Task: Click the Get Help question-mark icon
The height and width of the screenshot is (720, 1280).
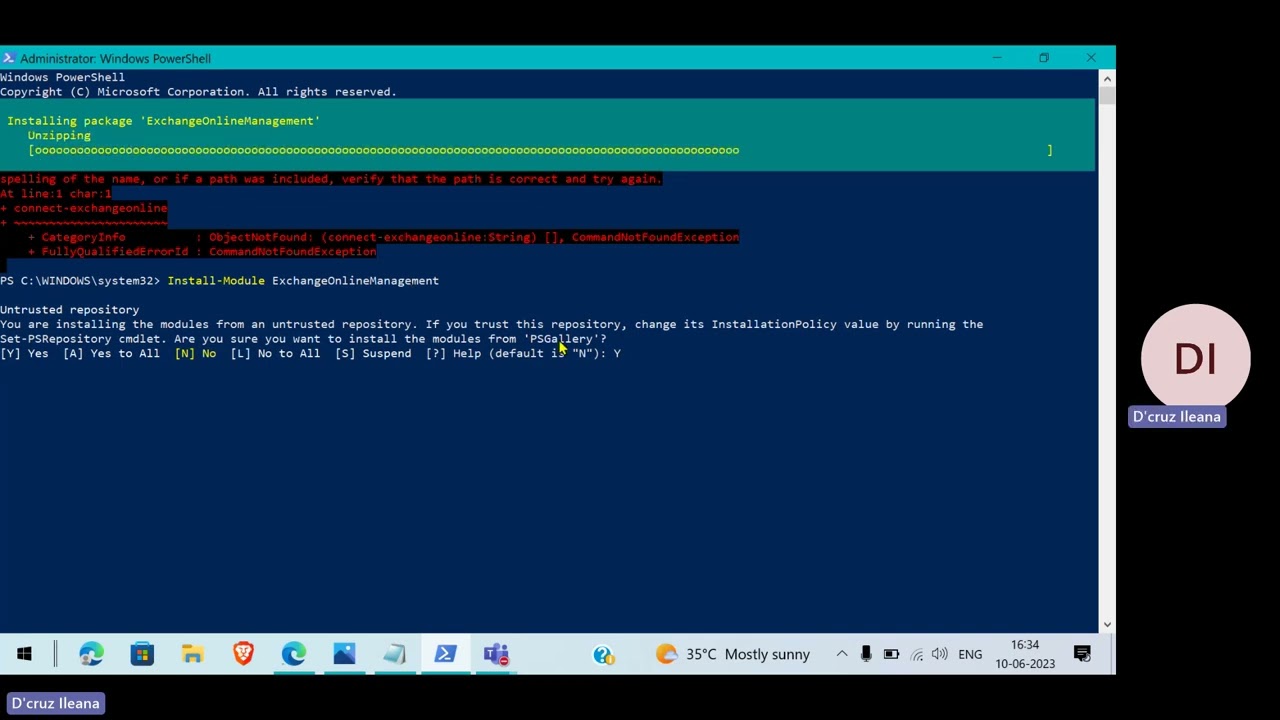Action: click(603, 654)
